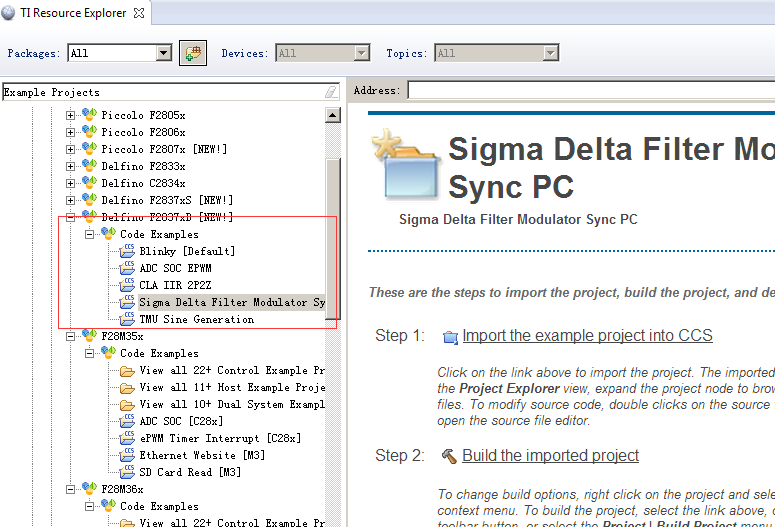Screen dimensions: 775x527
Task: Select Blinky [Default] example
Action: tap(187, 251)
